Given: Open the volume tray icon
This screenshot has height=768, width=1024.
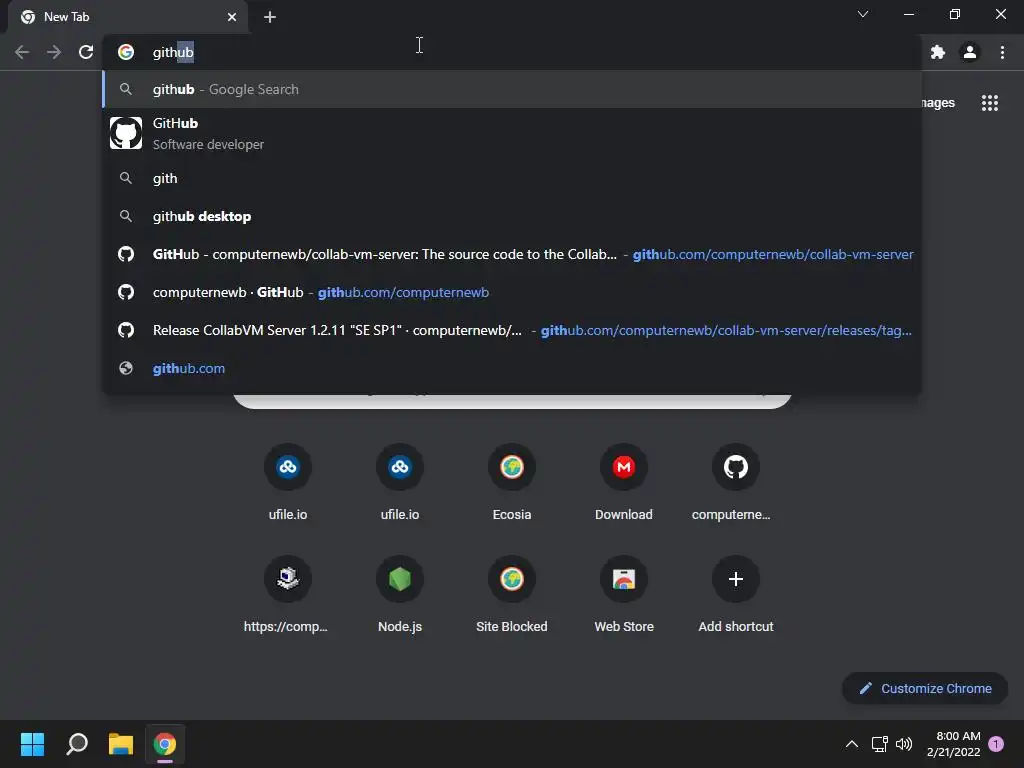Looking at the screenshot, I should click(904, 744).
